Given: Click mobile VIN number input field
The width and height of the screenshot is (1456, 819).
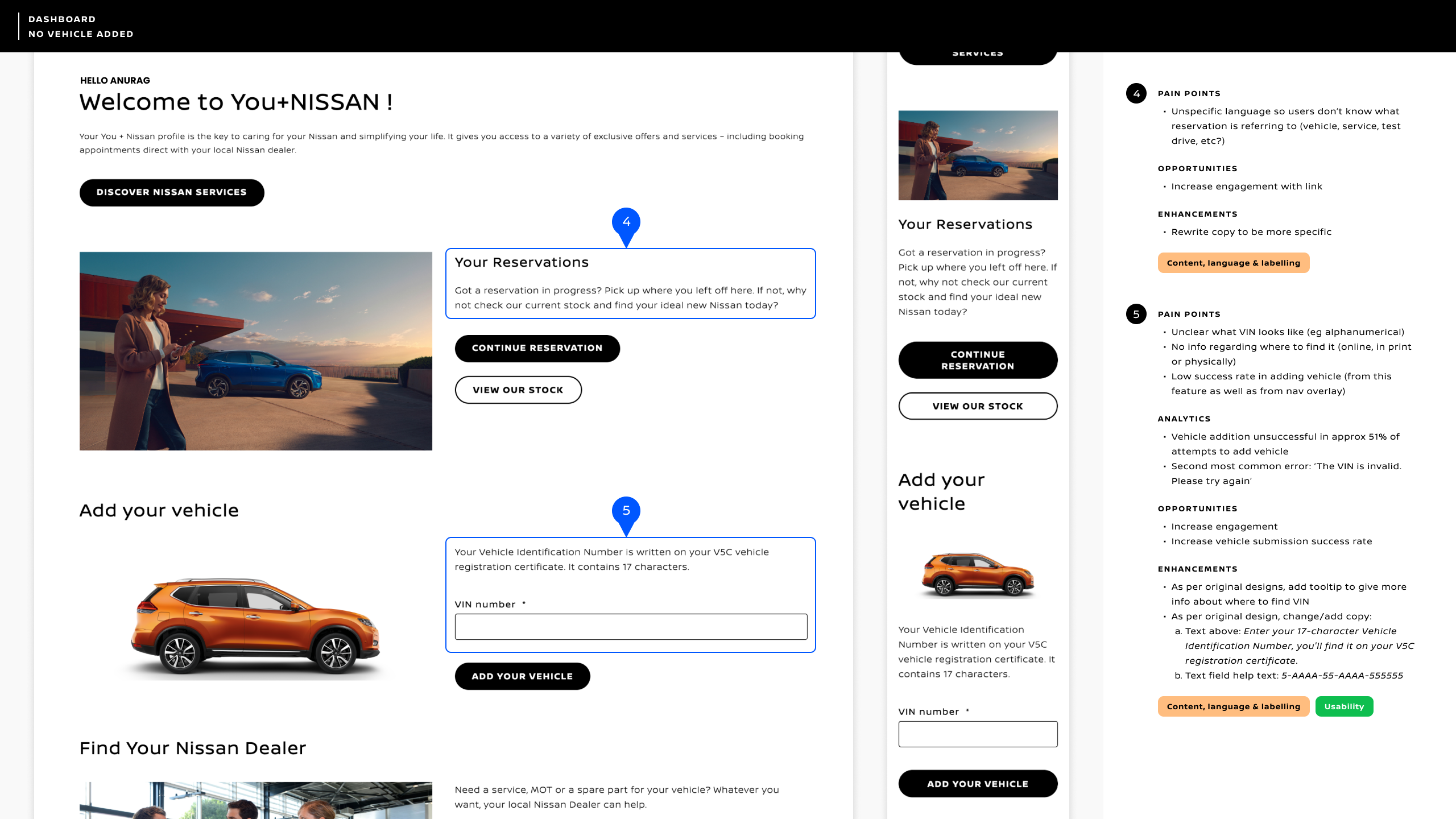Looking at the screenshot, I should pos(978,734).
